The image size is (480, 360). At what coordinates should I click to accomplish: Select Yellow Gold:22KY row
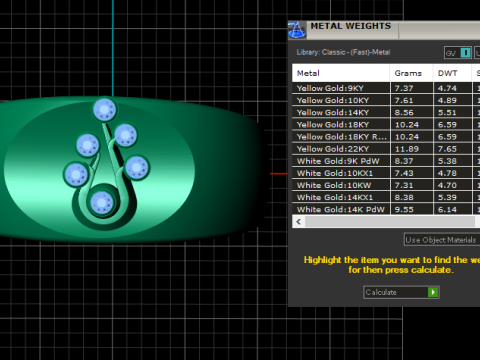(386, 149)
